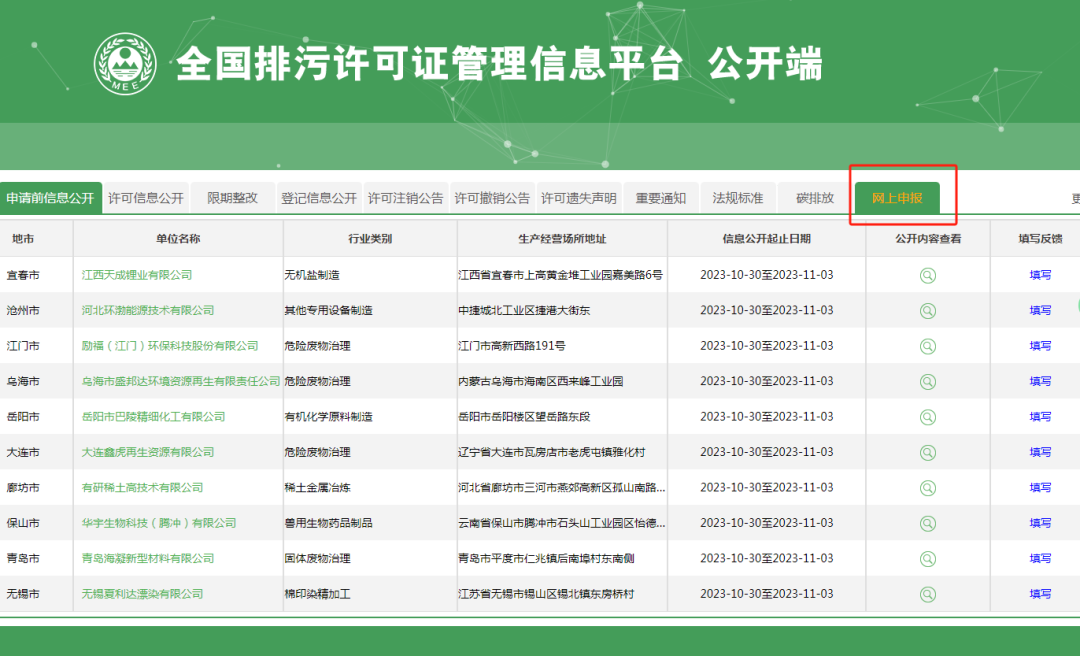Go to 碳排放 tab
The height and width of the screenshot is (656, 1080).
click(815, 198)
